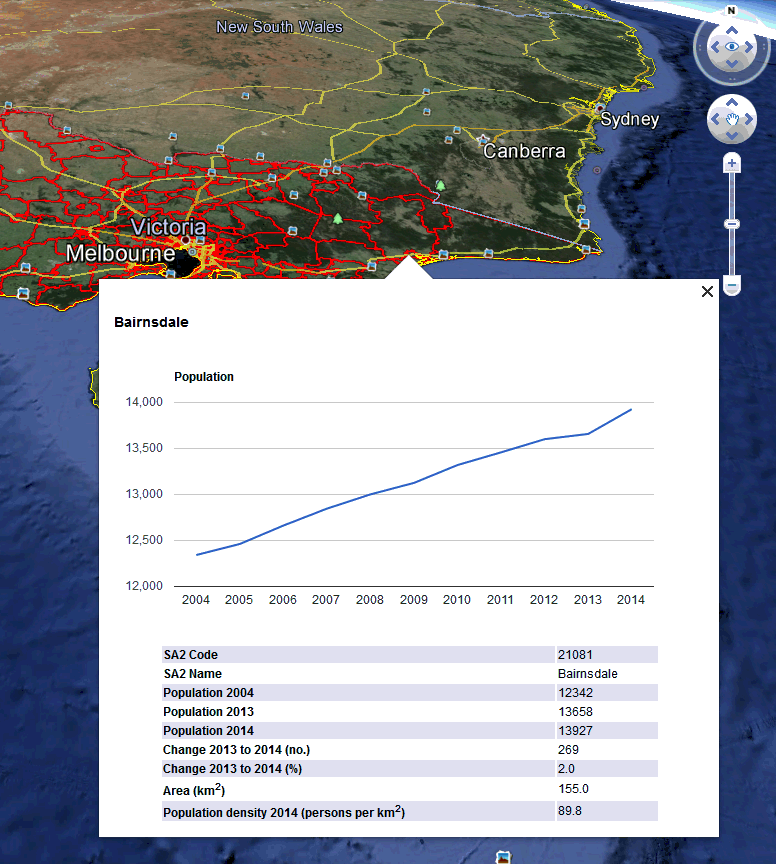Rotate view left using Look joystick

(x=713, y=47)
